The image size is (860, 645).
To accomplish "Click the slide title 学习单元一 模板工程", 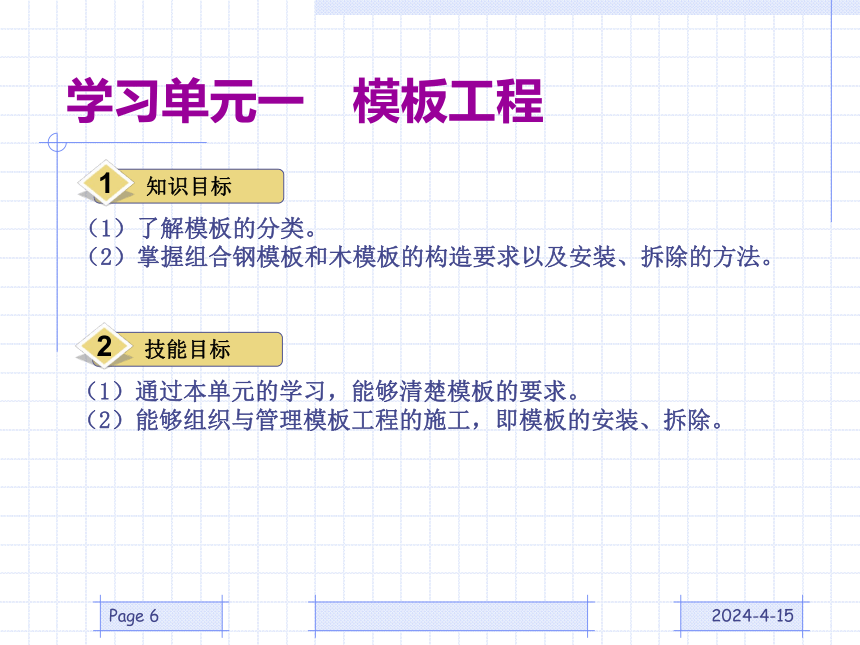I will tap(305, 101).
